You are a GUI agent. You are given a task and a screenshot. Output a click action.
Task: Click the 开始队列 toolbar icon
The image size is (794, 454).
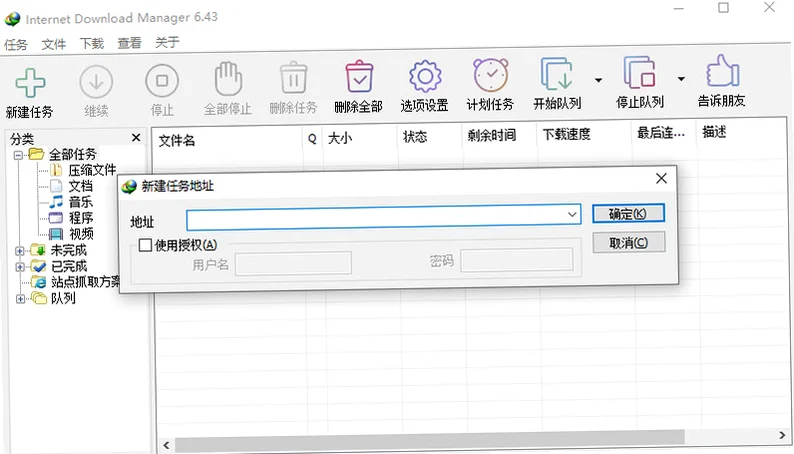[557, 74]
